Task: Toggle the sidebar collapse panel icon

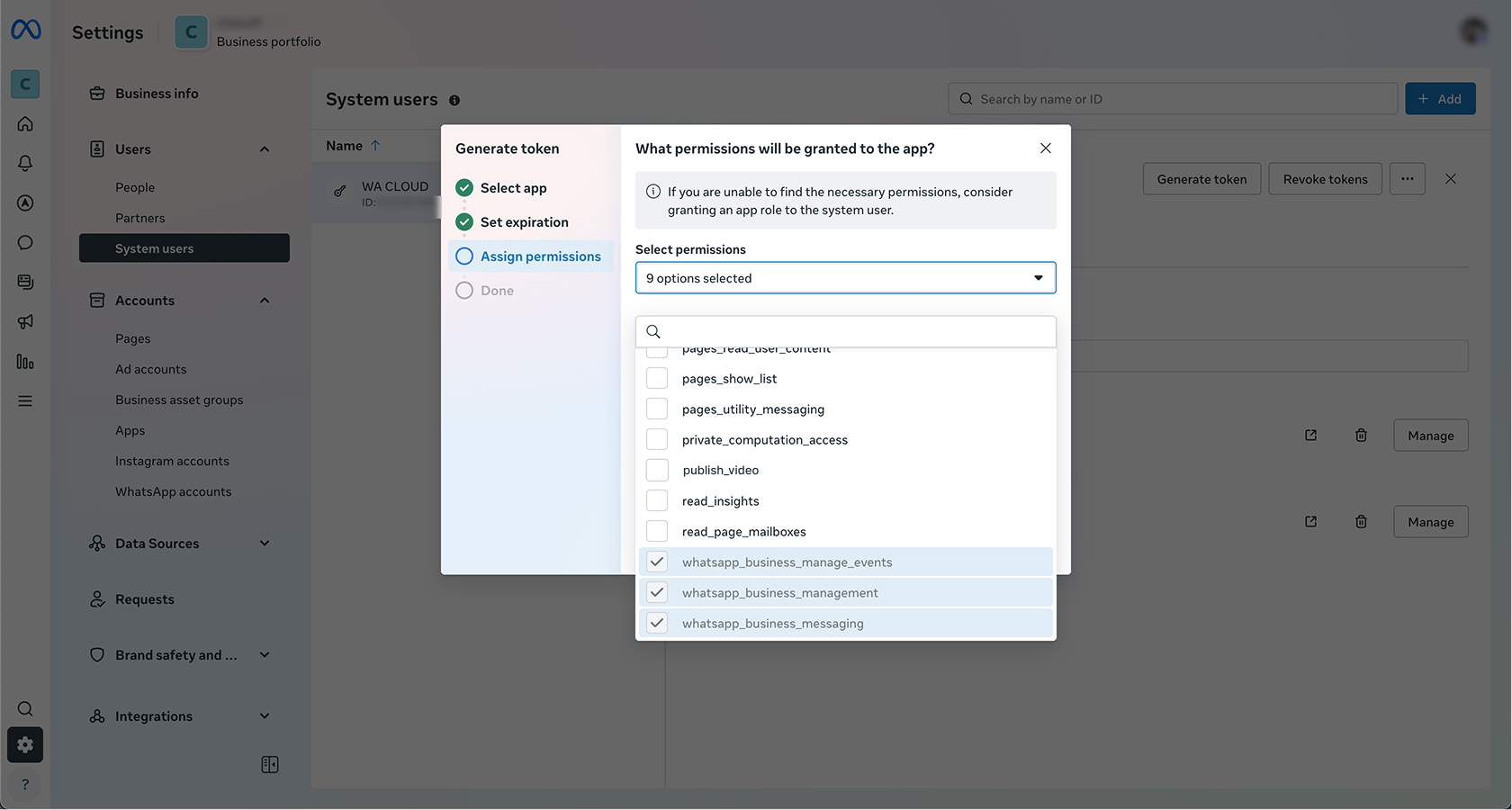Action: (x=269, y=765)
